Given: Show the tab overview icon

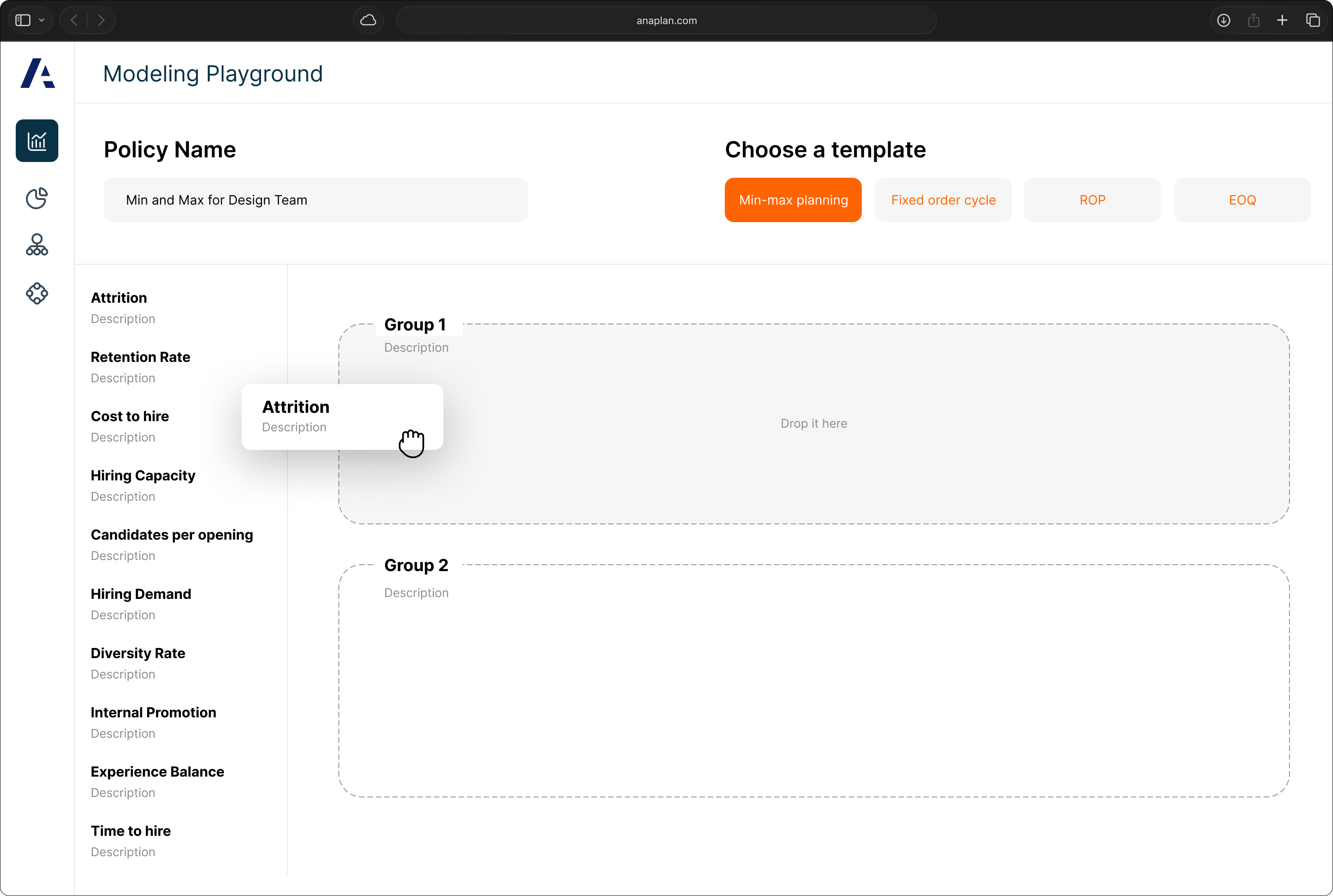Looking at the screenshot, I should pos(1313,20).
